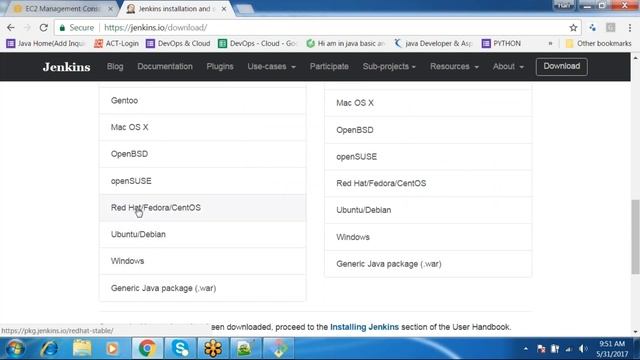This screenshot has height=360, width=640.
Task: Open a new browser tab
Action: 244,9
